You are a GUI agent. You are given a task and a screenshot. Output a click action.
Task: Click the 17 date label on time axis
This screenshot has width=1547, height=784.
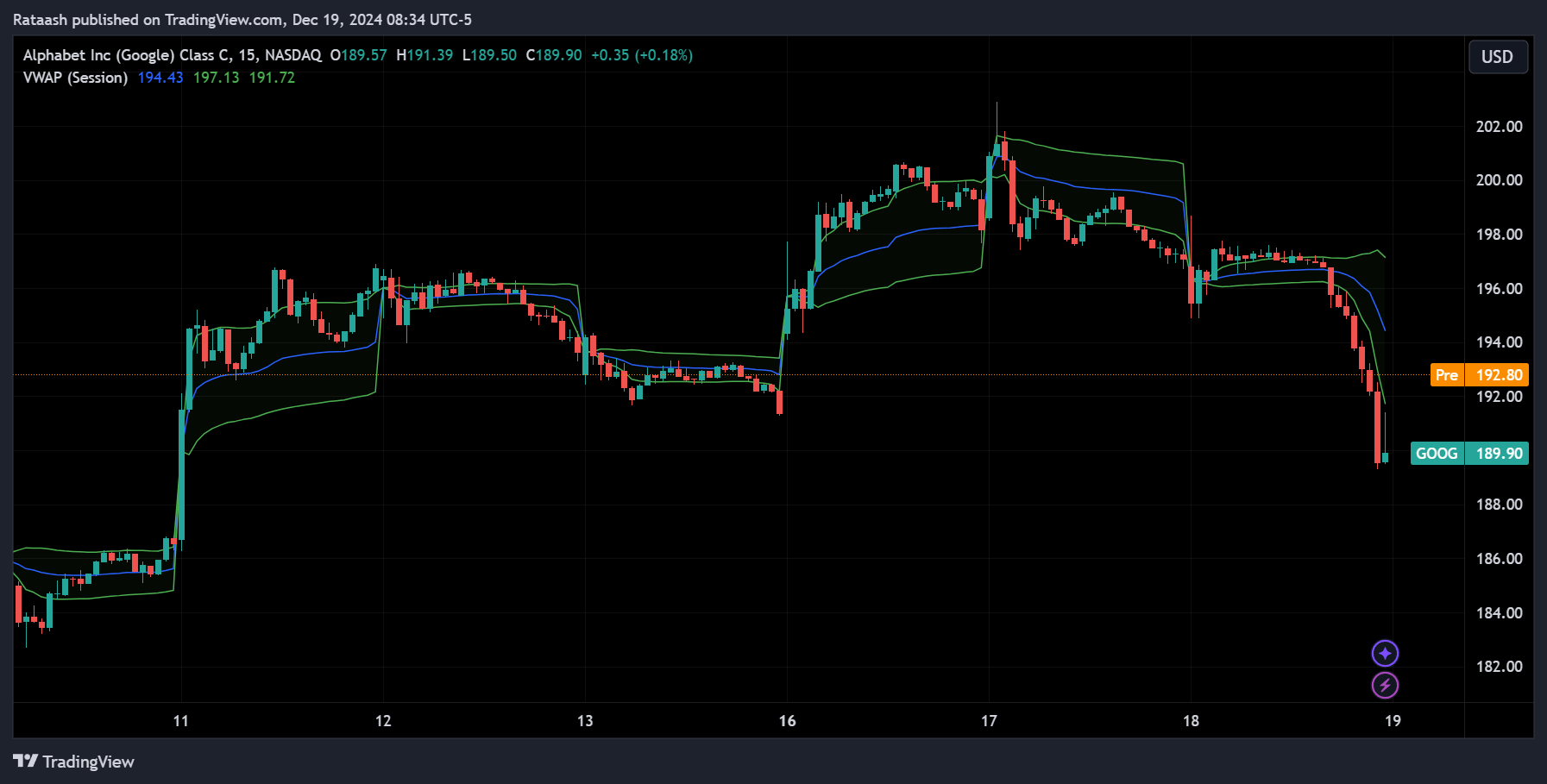989,721
